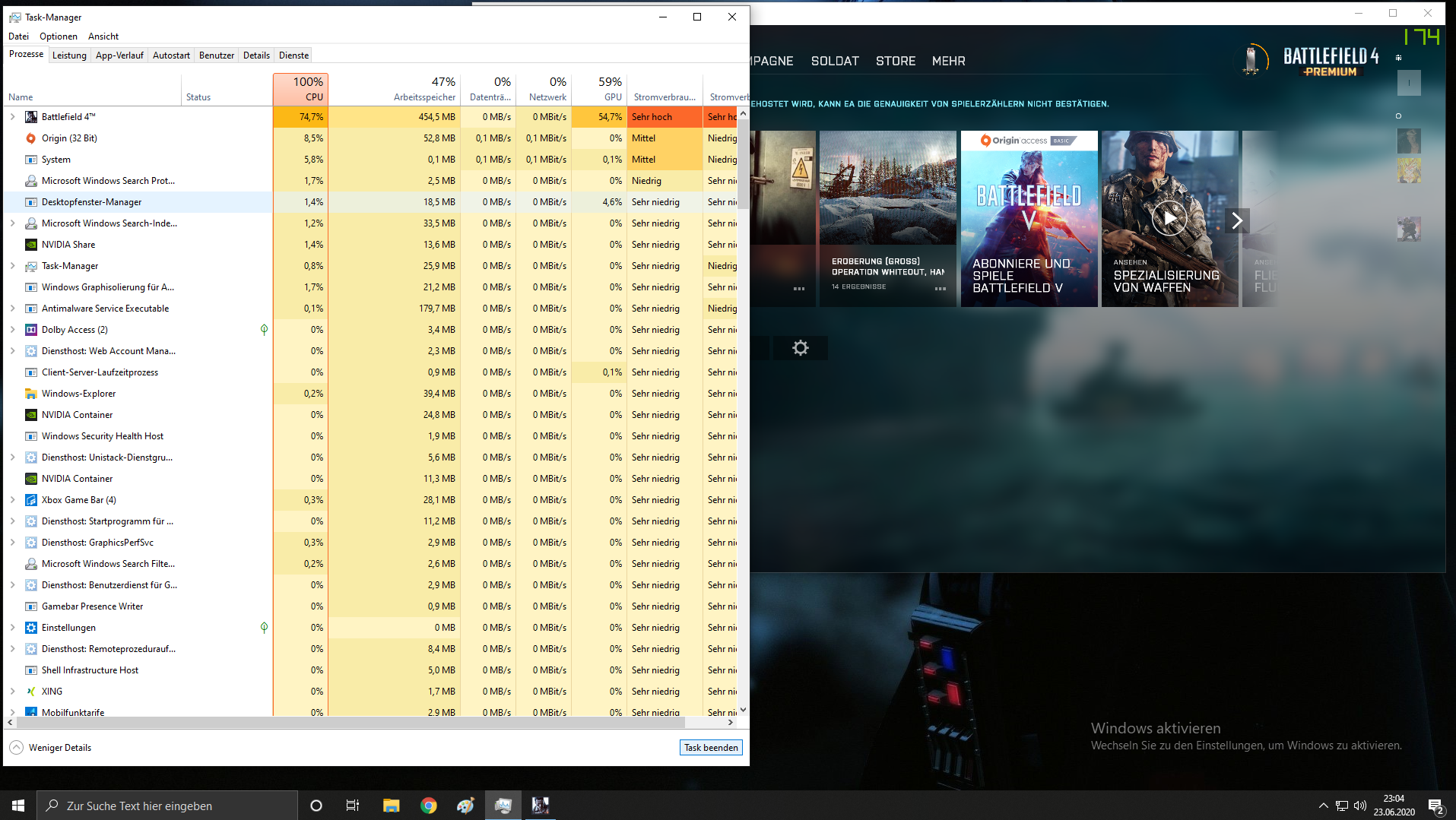Image resolution: width=1456 pixels, height=820 pixels.
Task: Sort by GPU column header
Action: coord(598,89)
